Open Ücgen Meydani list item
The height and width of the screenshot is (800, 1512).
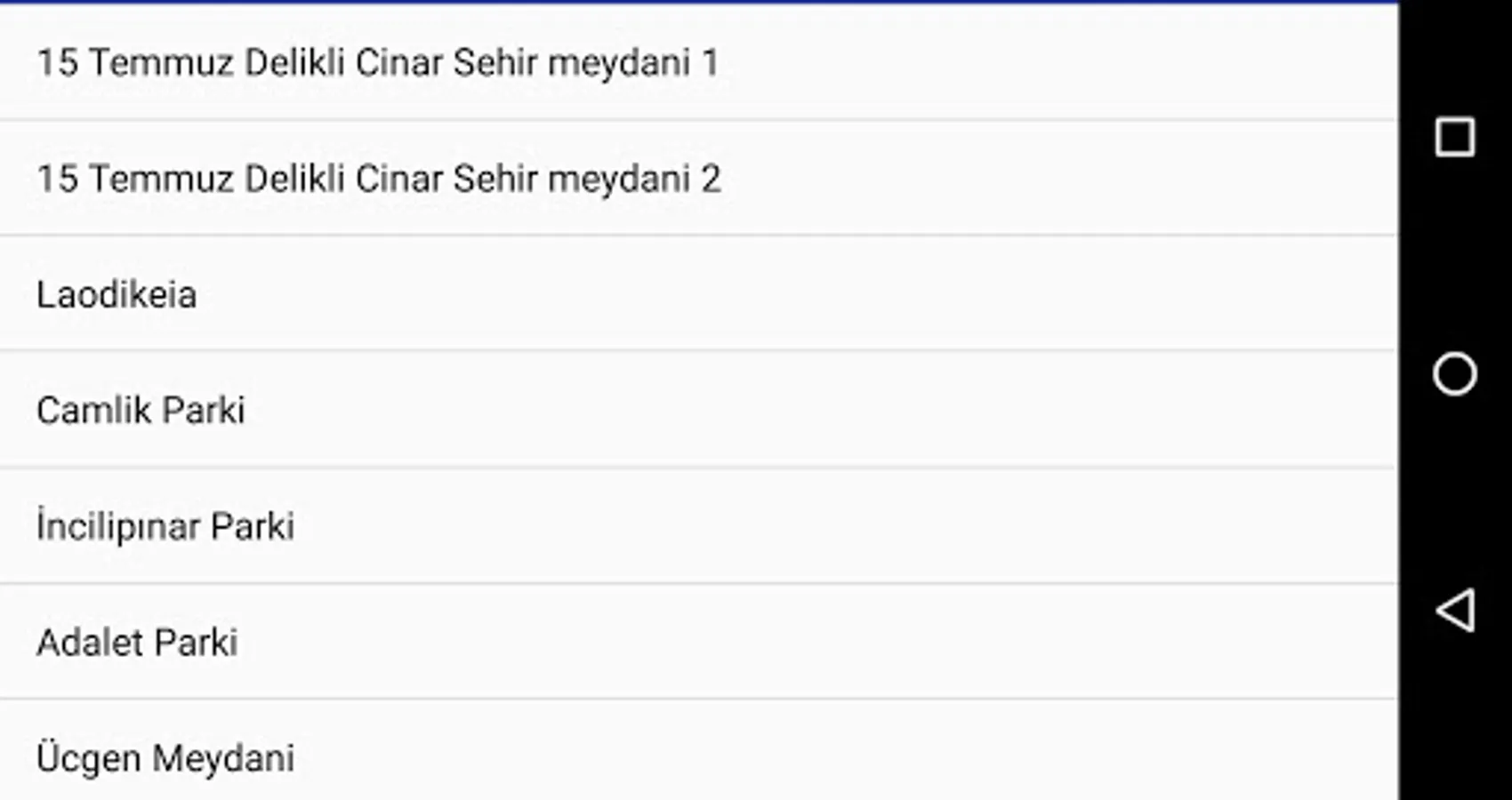click(699, 750)
